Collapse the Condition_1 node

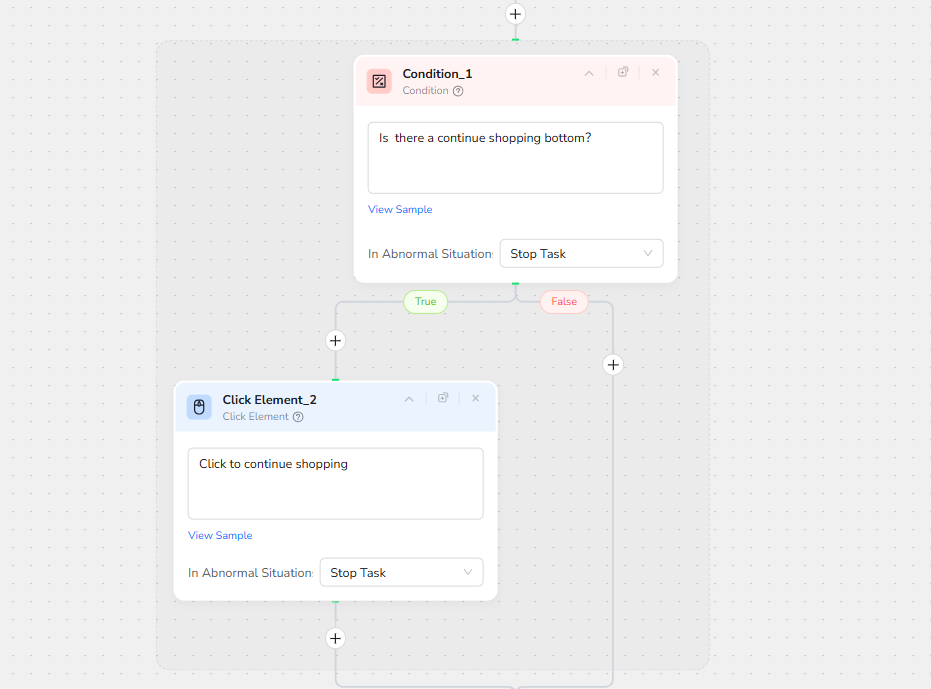(x=589, y=73)
